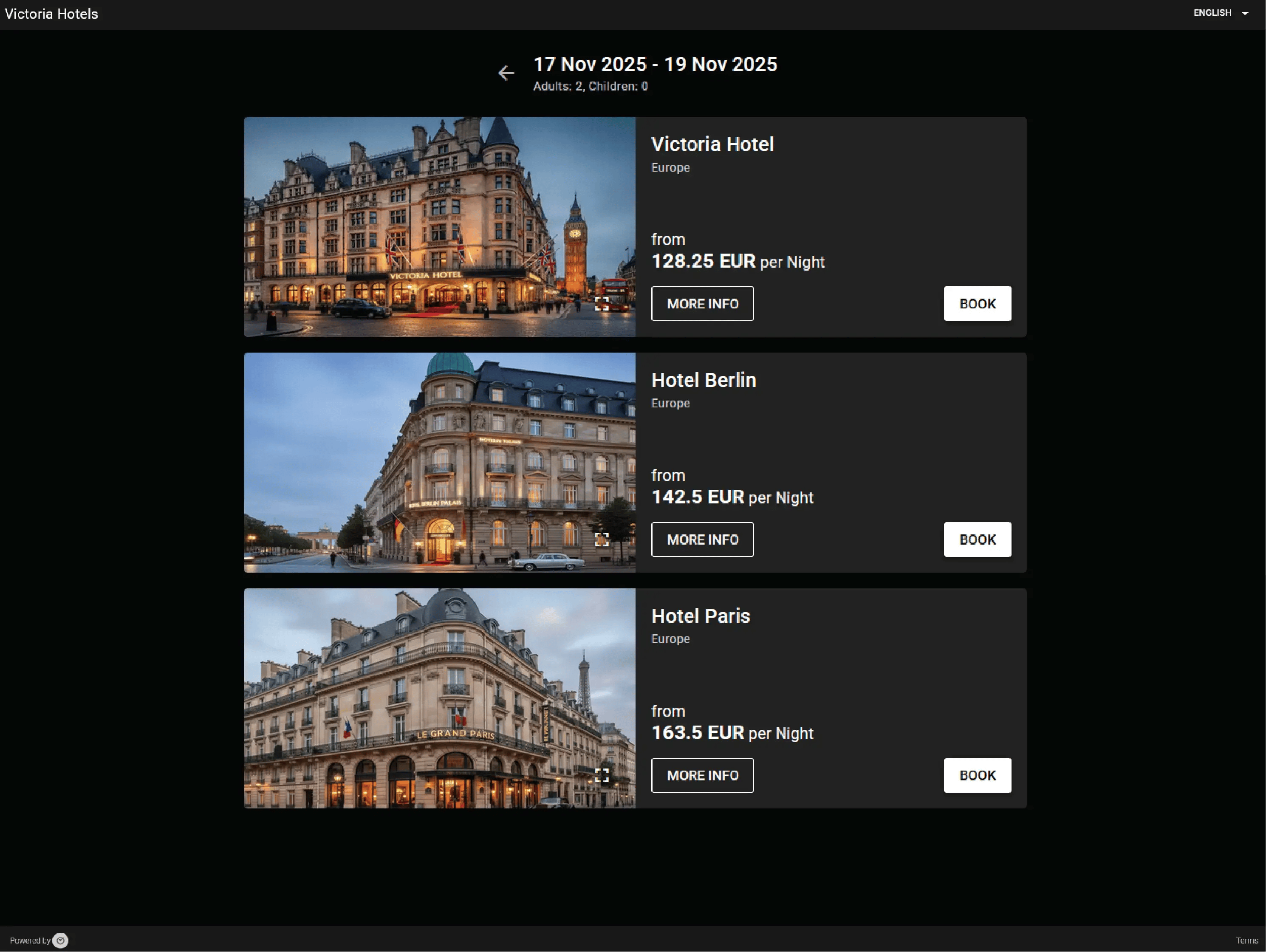Open MORE INFO for Hotel Berlin
1266x952 pixels.
point(702,539)
